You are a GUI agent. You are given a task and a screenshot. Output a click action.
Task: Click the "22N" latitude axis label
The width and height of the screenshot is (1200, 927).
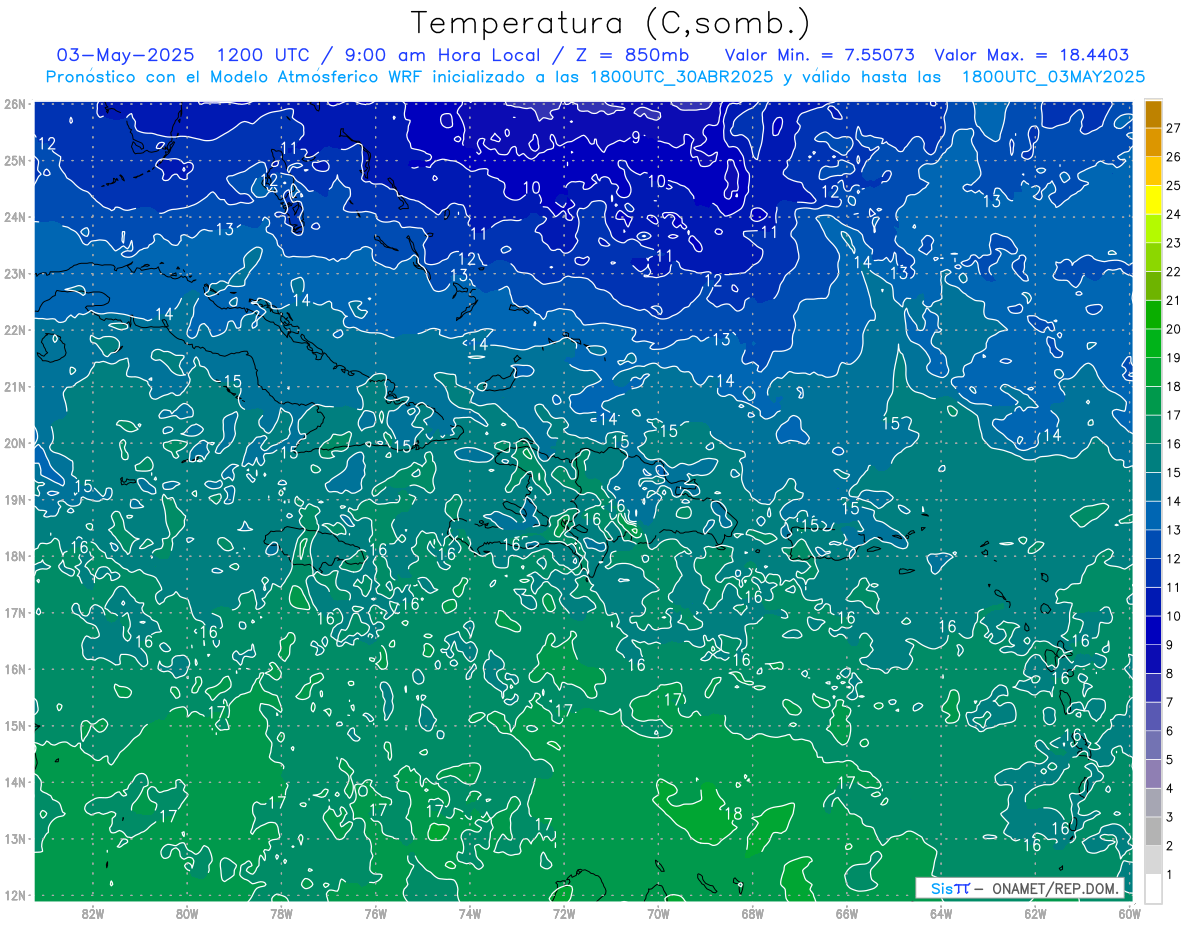[14, 330]
